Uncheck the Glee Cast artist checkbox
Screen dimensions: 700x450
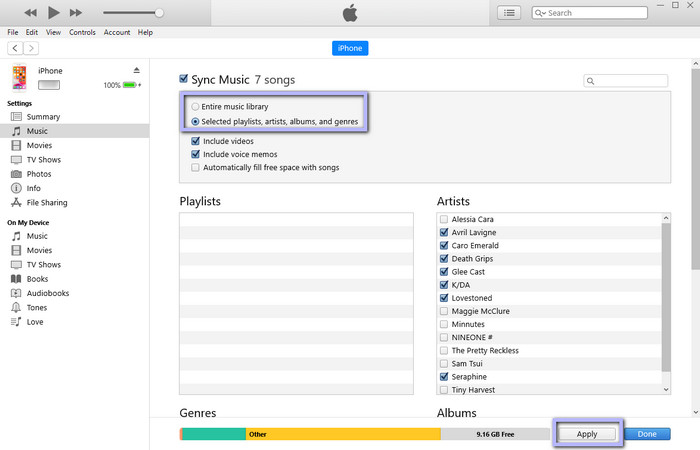pyautogui.click(x=444, y=271)
